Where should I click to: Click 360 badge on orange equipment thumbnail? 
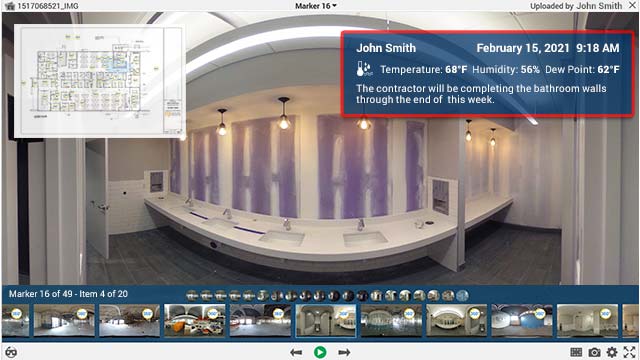(x=213, y=313)
